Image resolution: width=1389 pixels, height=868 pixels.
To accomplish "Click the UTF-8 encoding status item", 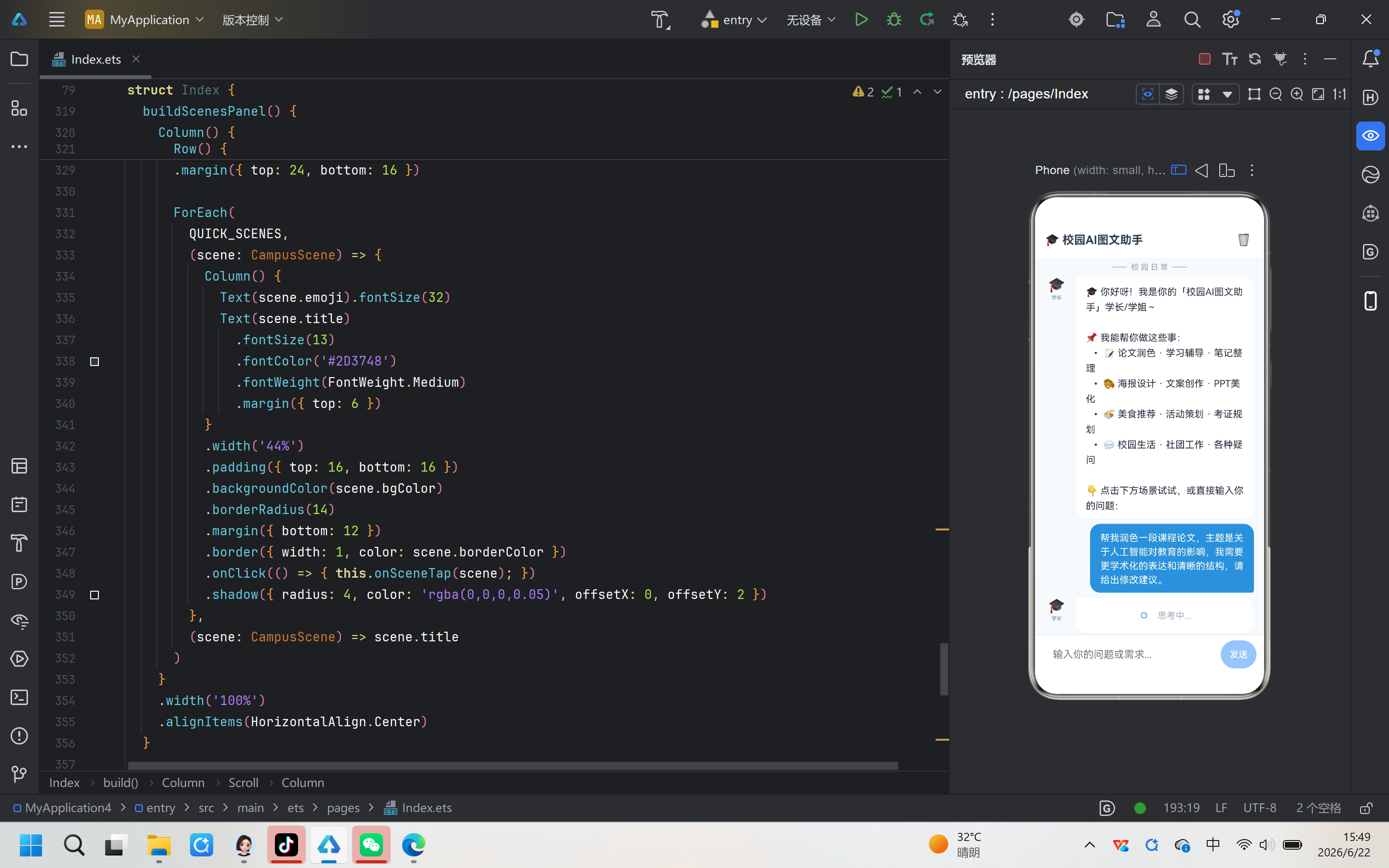I will 1260,808.
